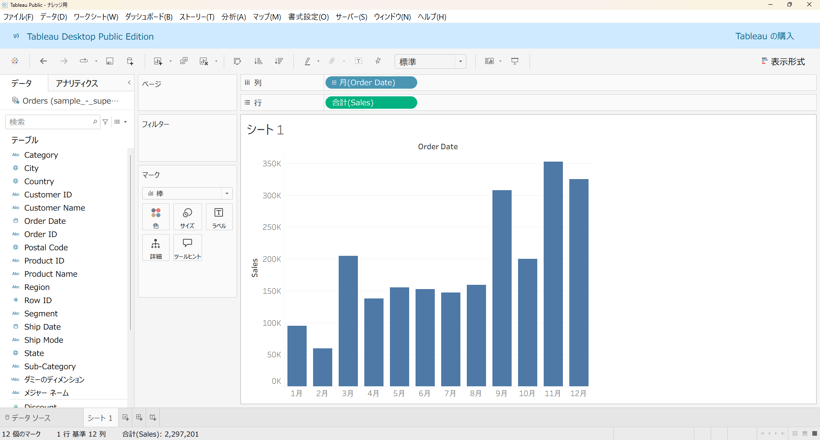
Task: Switch to the アナリティクス tab
Action: point(77,83)
